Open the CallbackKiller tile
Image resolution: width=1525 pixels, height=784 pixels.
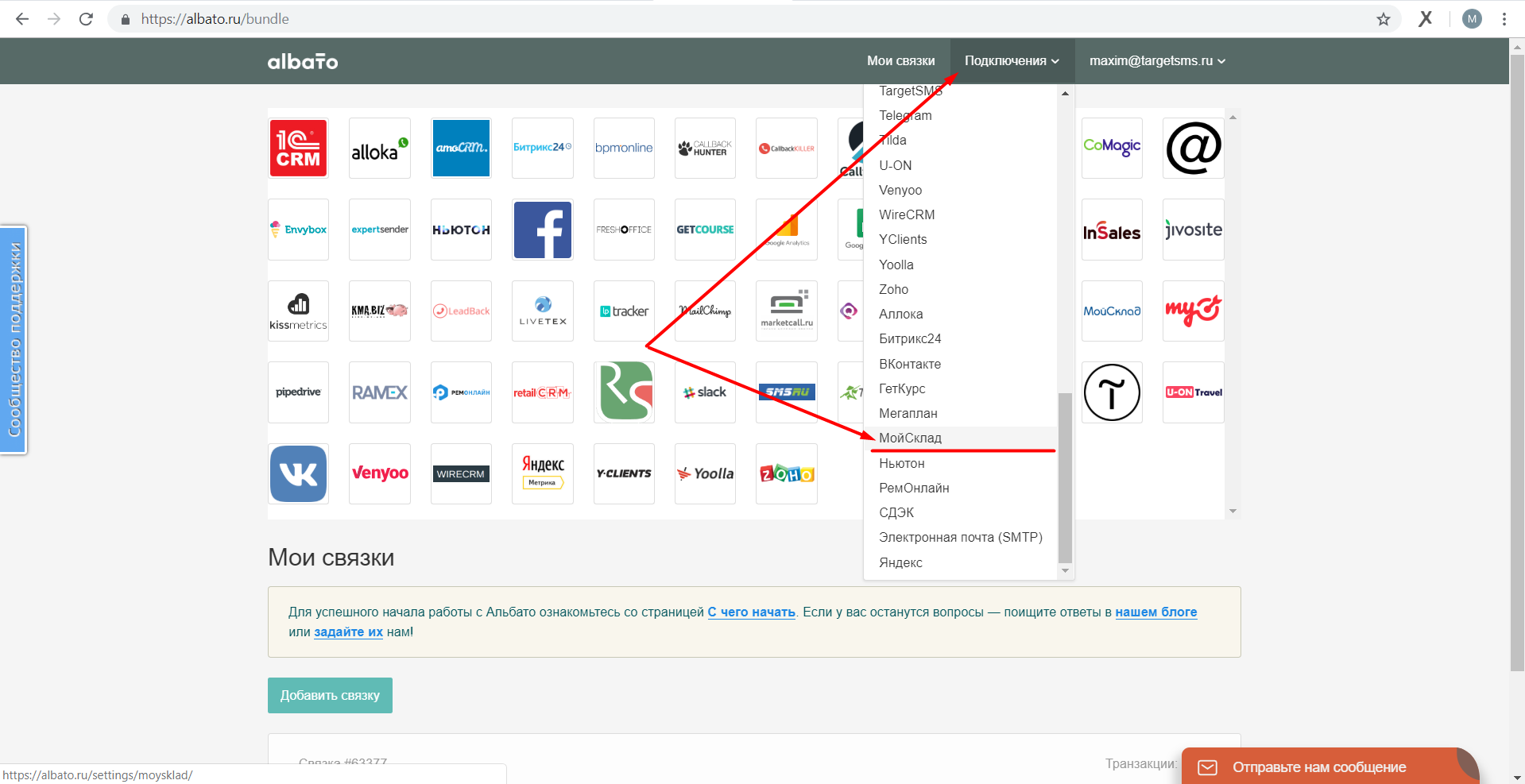pyautogui.click(x=787, y=149)
